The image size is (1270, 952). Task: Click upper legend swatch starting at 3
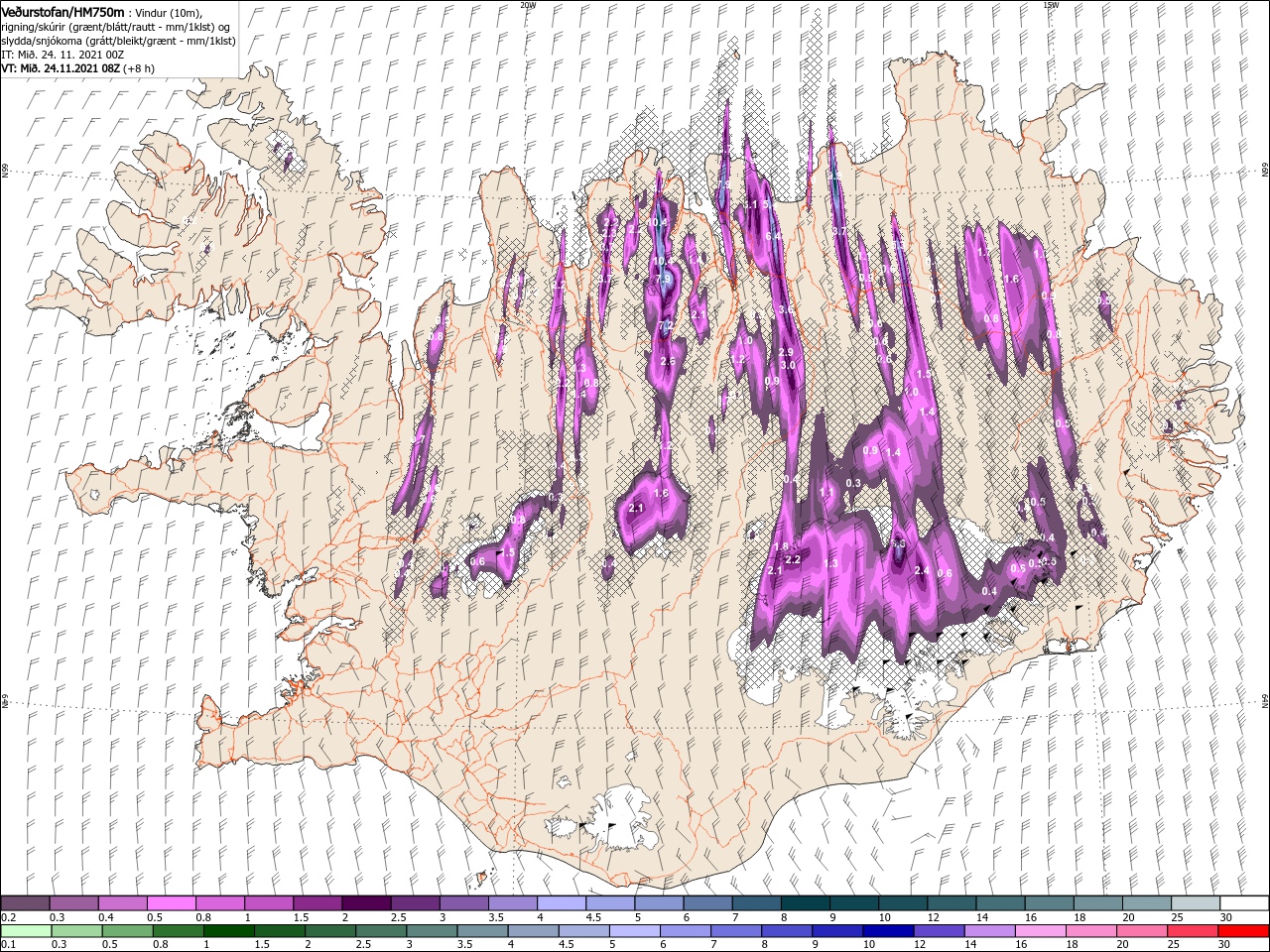(463, 902)
